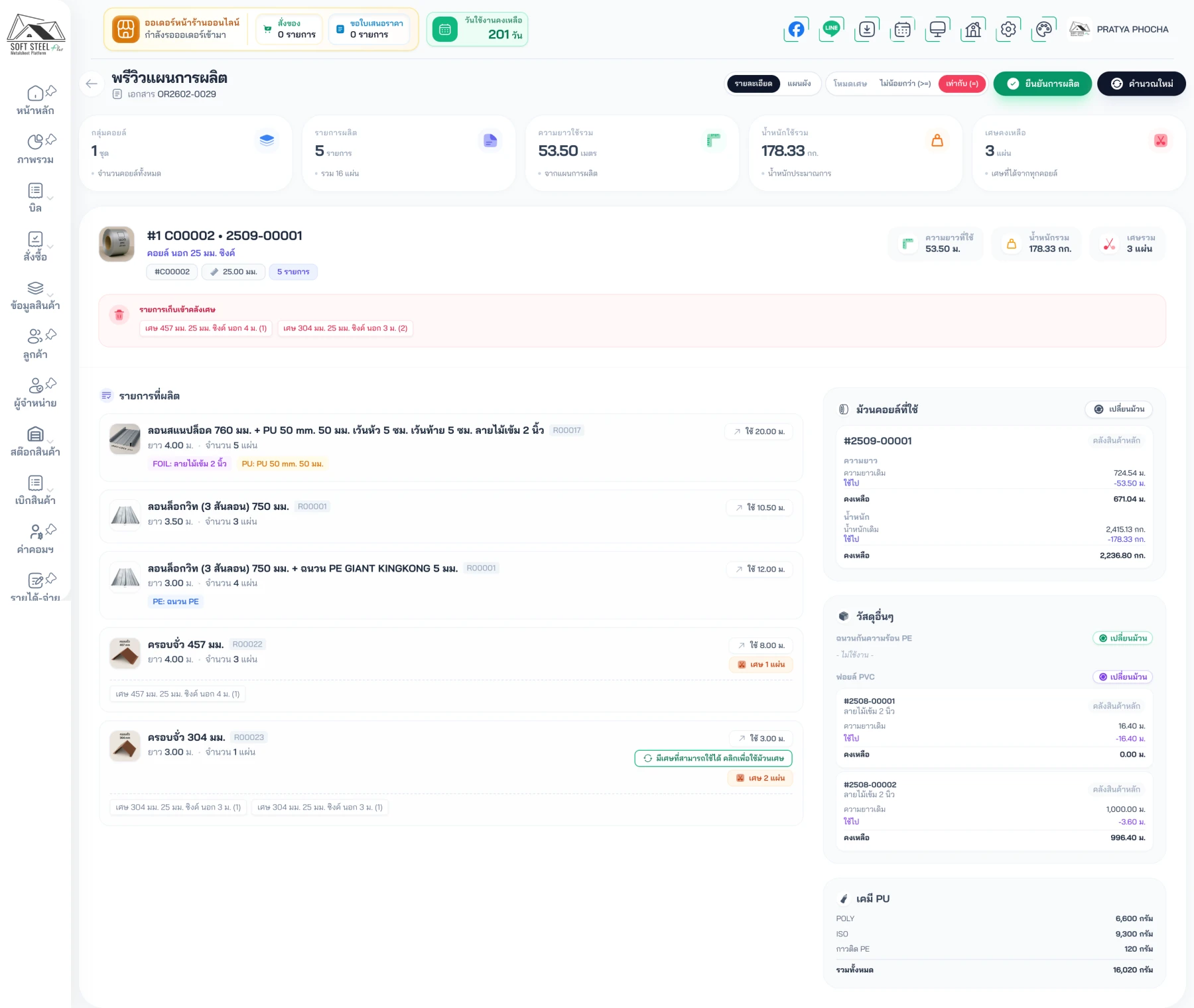
Task: Click the monitor display icon
Action: (937, 29)
